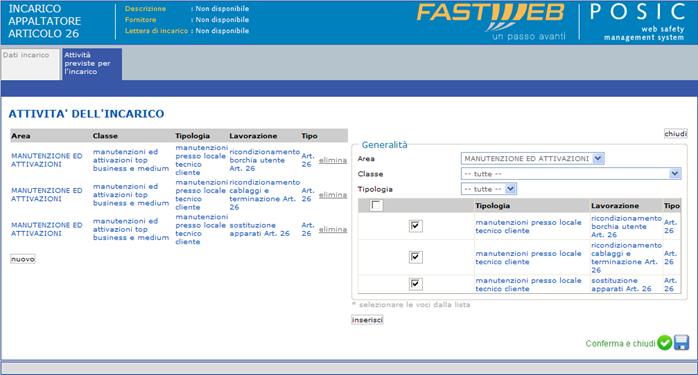Click the Fastweb logo in the header
Image resolution: width=698 pixels, height=375 pixels.
click(491, 21)
